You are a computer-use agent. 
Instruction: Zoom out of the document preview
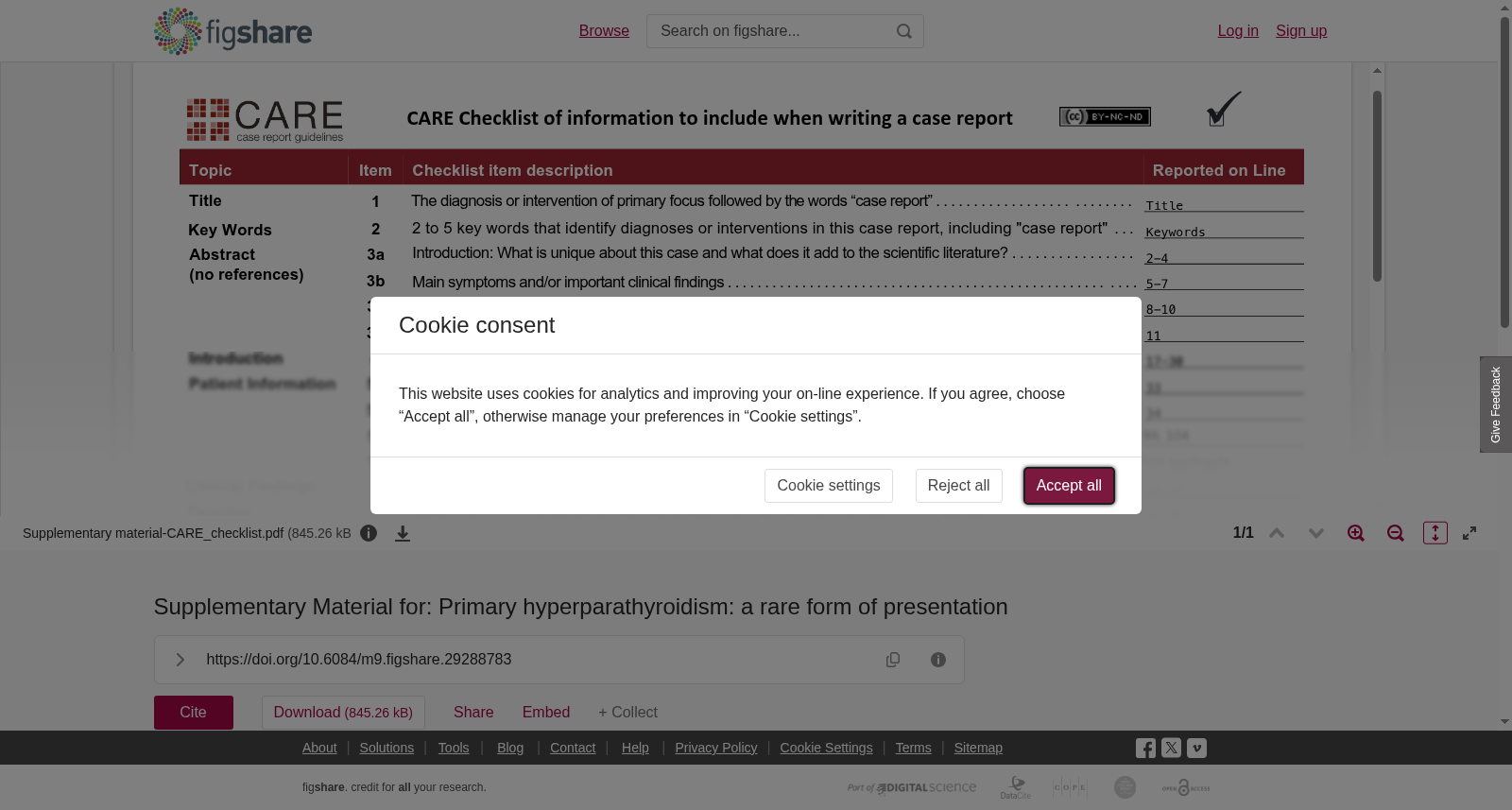coord(1396,533)
